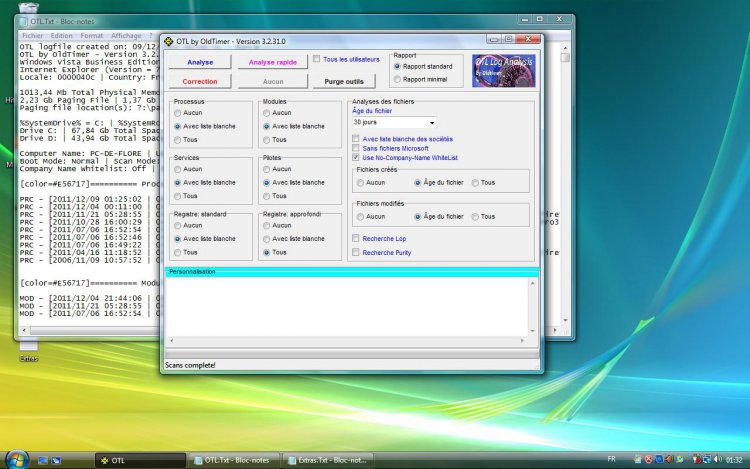750x469 pixels.
Task: Enable the Recherche Purity checkbox
Action: [x=355, y=252]
